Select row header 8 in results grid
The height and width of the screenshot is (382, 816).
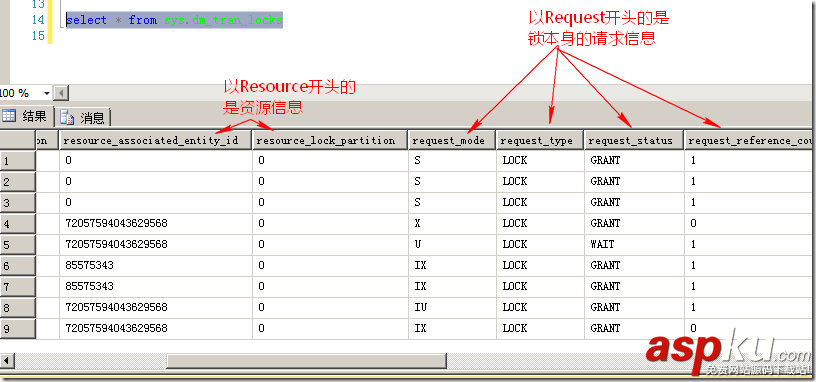[18, 308]
